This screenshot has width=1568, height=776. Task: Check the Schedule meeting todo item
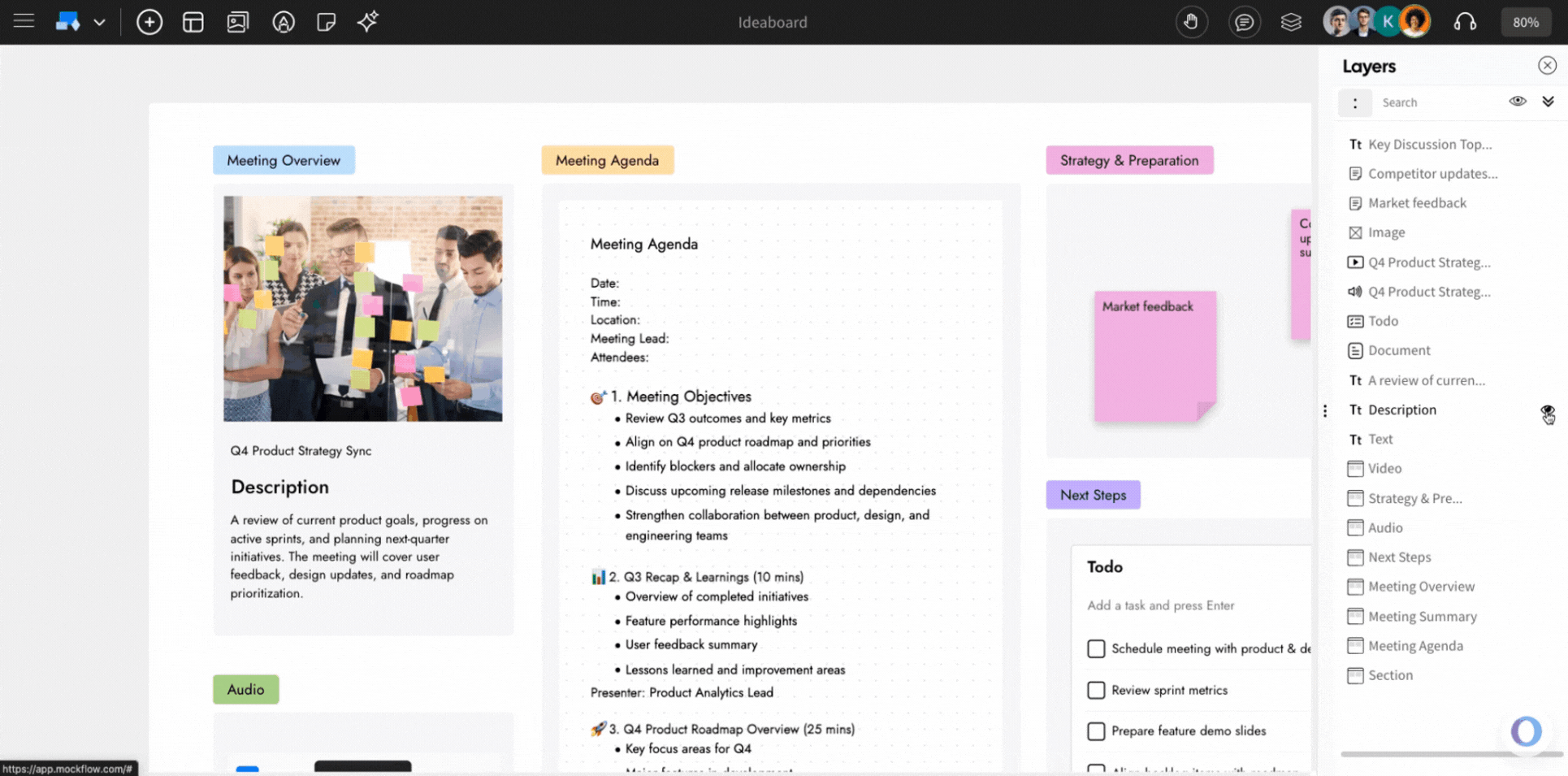(1096, 648)
